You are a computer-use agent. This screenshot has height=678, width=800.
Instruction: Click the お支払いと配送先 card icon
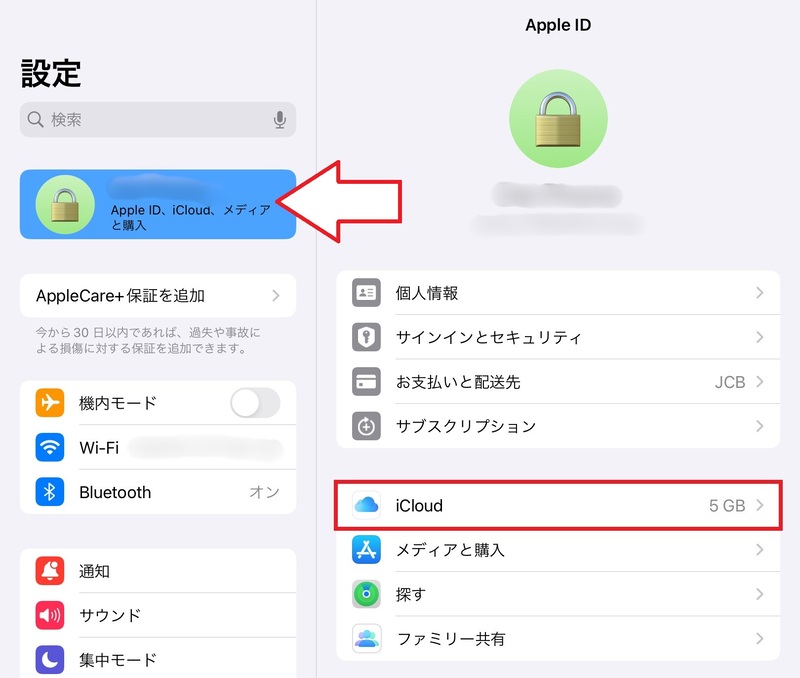[x=366, y=382]
